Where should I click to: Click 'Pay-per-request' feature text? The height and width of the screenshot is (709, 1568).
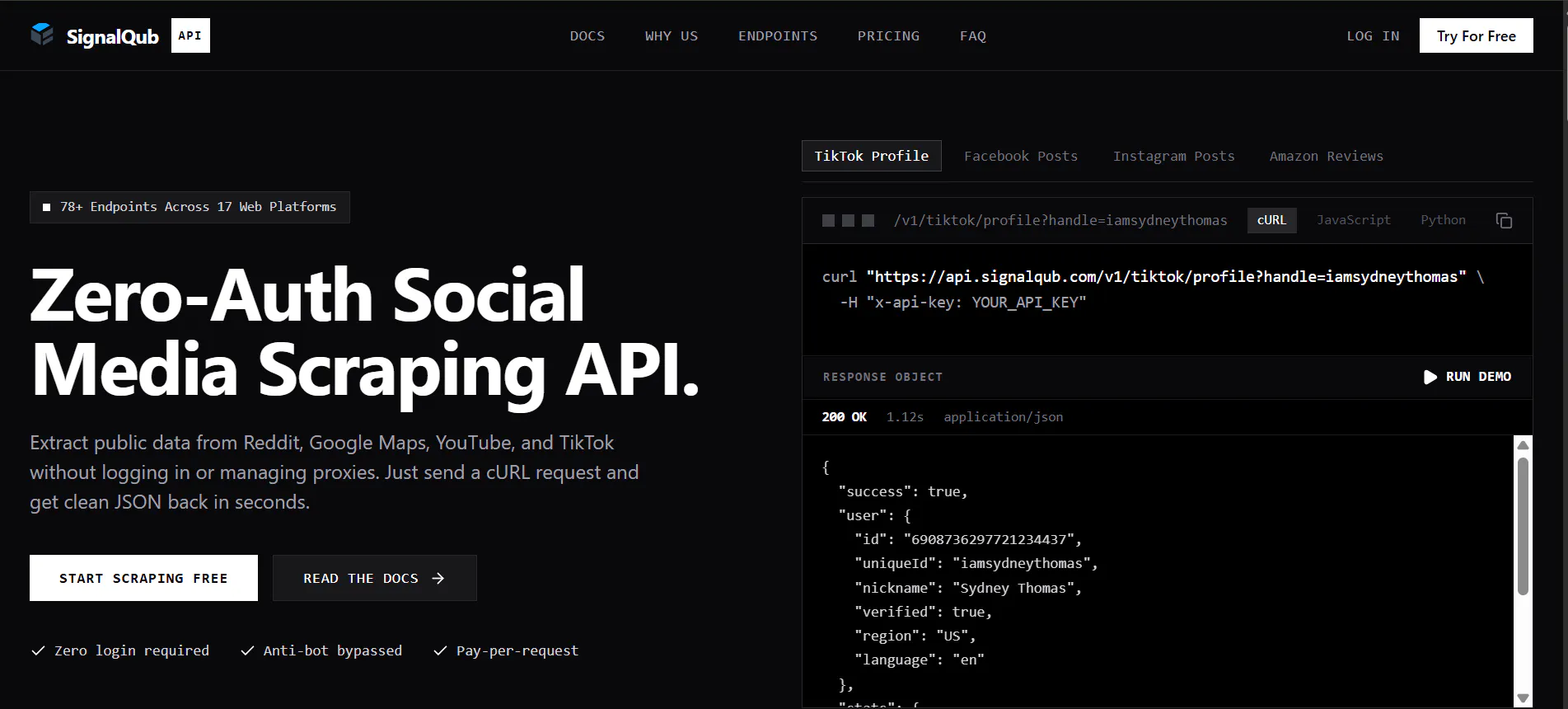[517, 650]
